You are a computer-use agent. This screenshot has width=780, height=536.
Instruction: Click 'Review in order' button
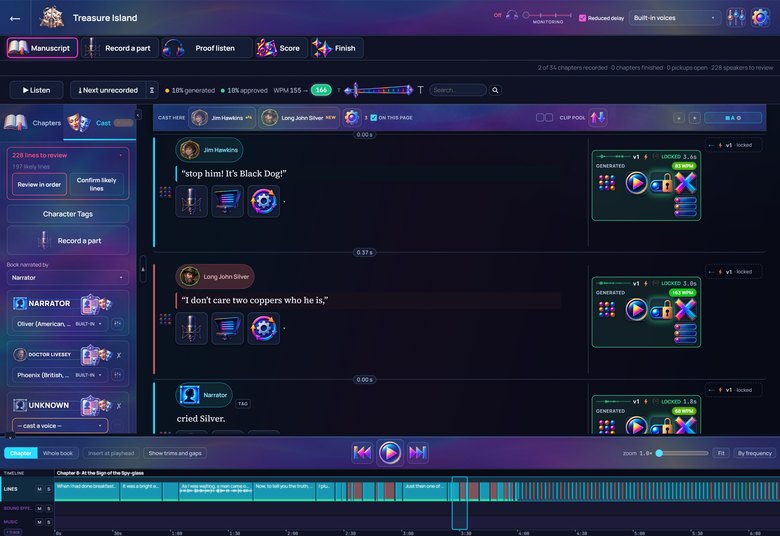(x=39, y=185)
